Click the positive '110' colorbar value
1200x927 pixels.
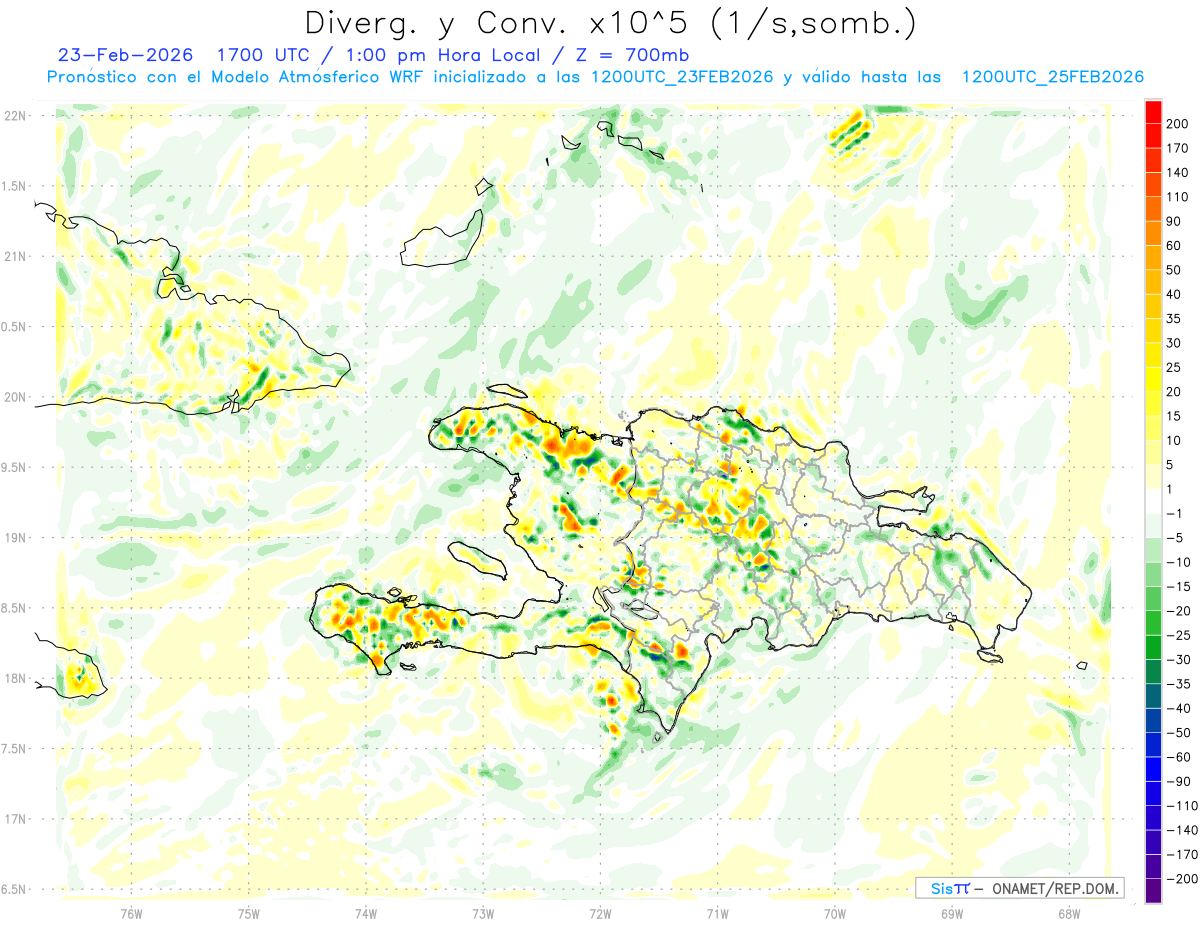coord(1178,197)
